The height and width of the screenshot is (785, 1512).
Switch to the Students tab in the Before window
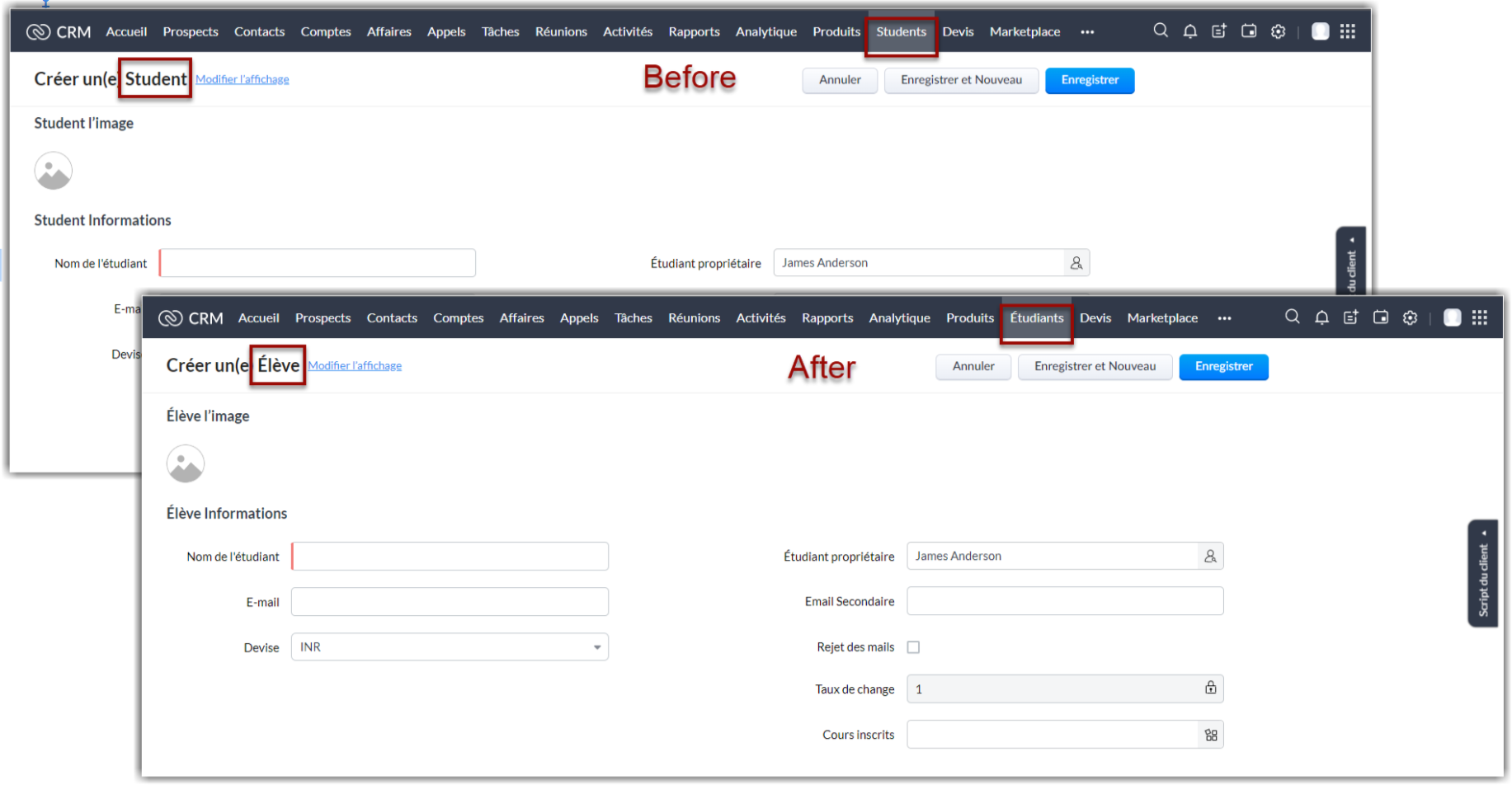[x=901, y=32]
